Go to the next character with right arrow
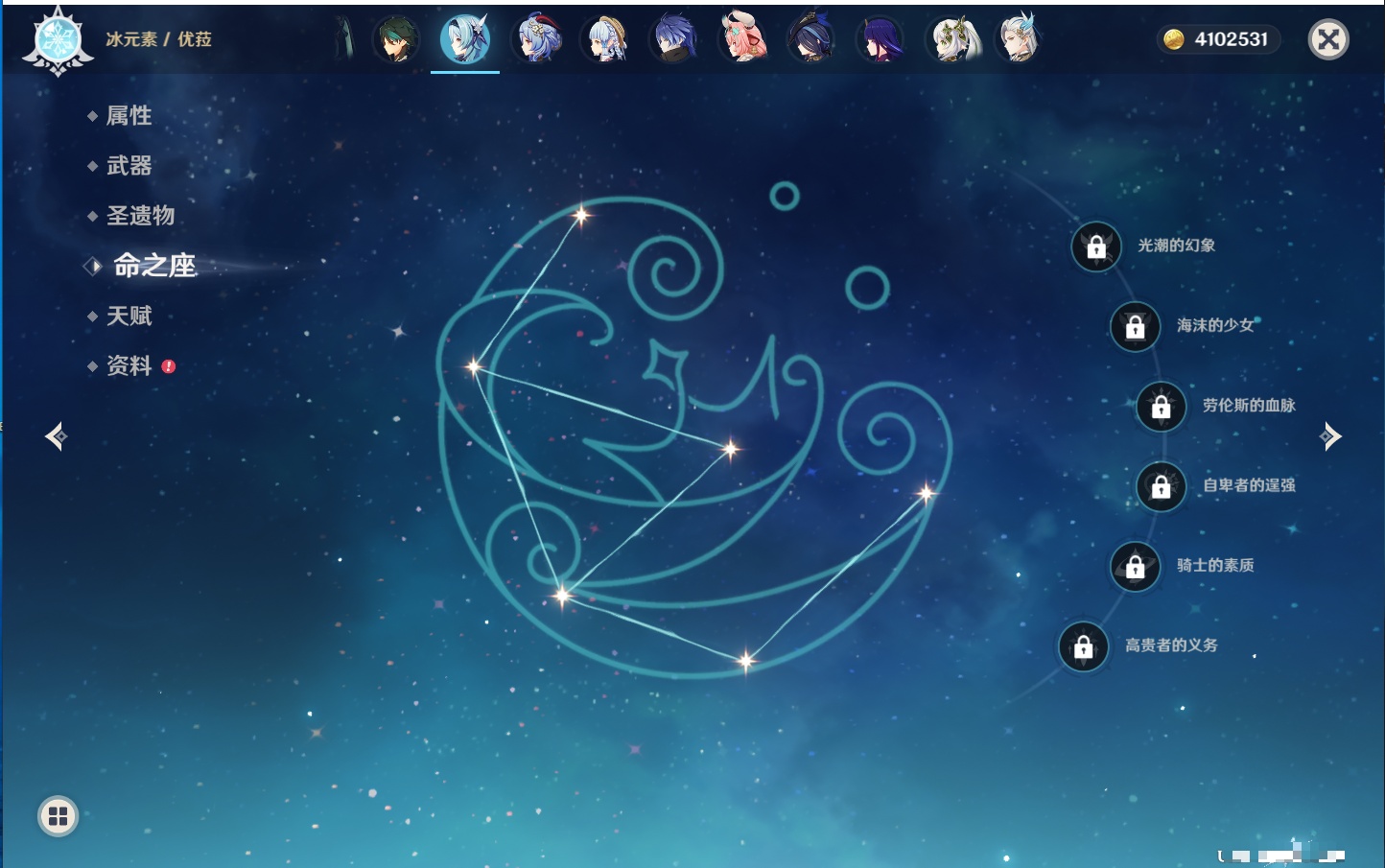Viewport: 1385px width, 868px height. pyautogui.click(x=1330, y=436)
